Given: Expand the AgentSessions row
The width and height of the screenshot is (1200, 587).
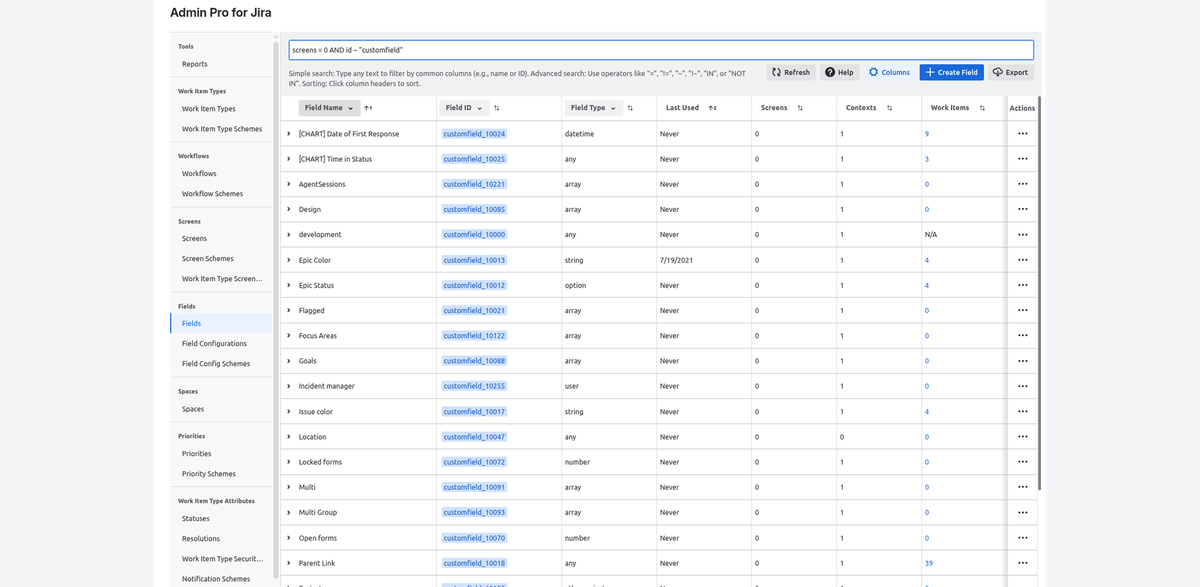Looking at the screenshot, I should tap(289, 184).
